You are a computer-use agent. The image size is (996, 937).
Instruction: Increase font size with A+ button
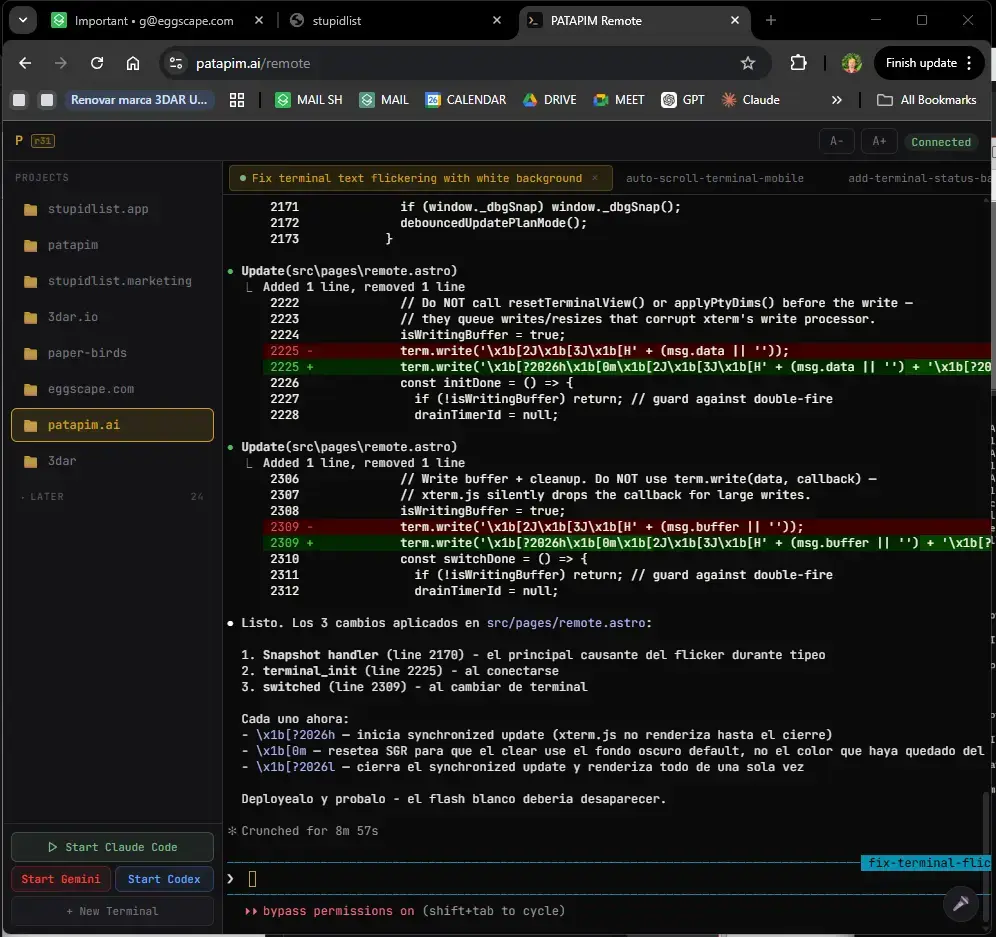point(879,141)
